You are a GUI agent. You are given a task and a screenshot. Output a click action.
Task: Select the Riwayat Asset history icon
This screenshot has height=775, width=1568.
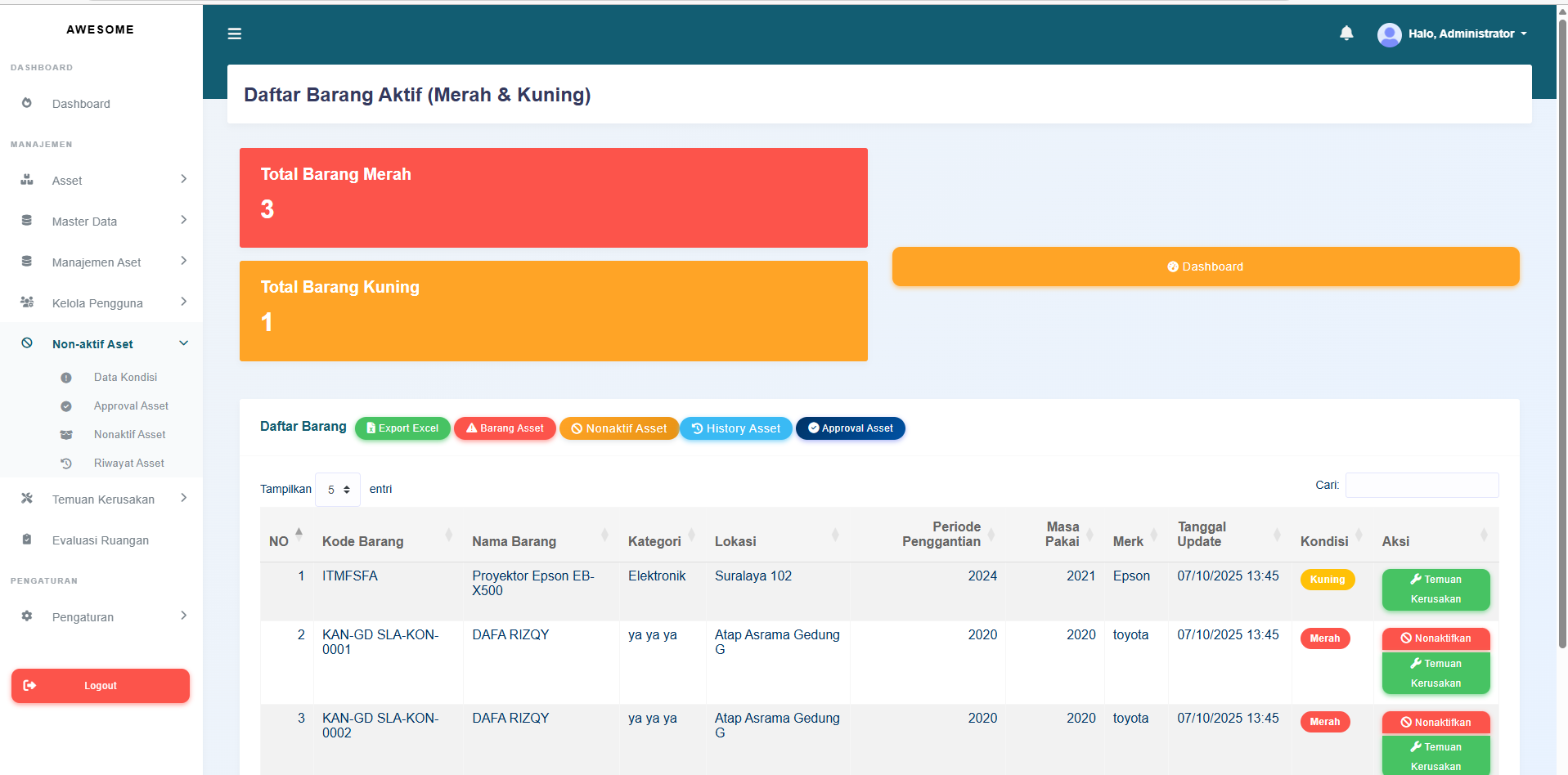point(65,463)
